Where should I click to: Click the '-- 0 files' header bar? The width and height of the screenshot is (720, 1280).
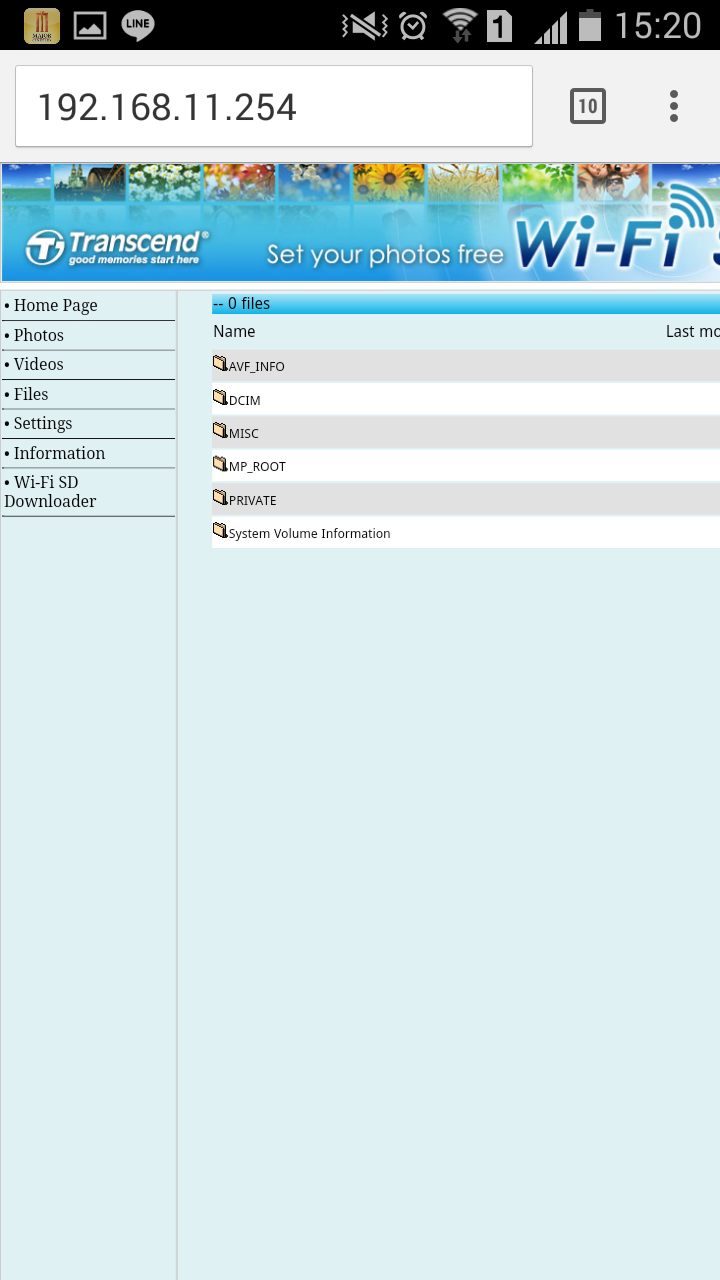click(x=466, y=304)
